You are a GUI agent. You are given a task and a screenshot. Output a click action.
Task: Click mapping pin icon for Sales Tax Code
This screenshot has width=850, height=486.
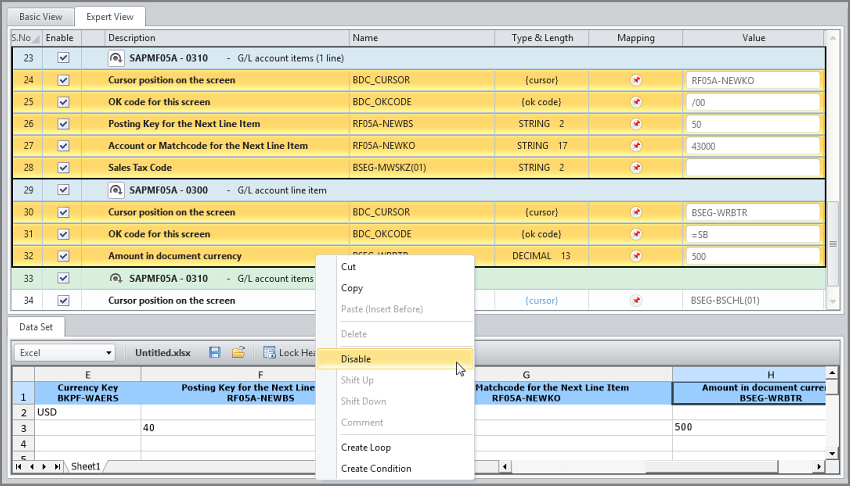(635, 168)
